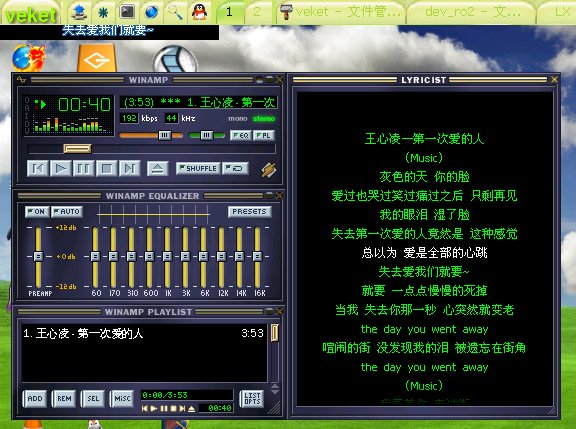Image resolution: width=576 pixels, height=429 pixels.
Task: Open the playlist LIST OPTS menu
Action: (x=252, y=399)
